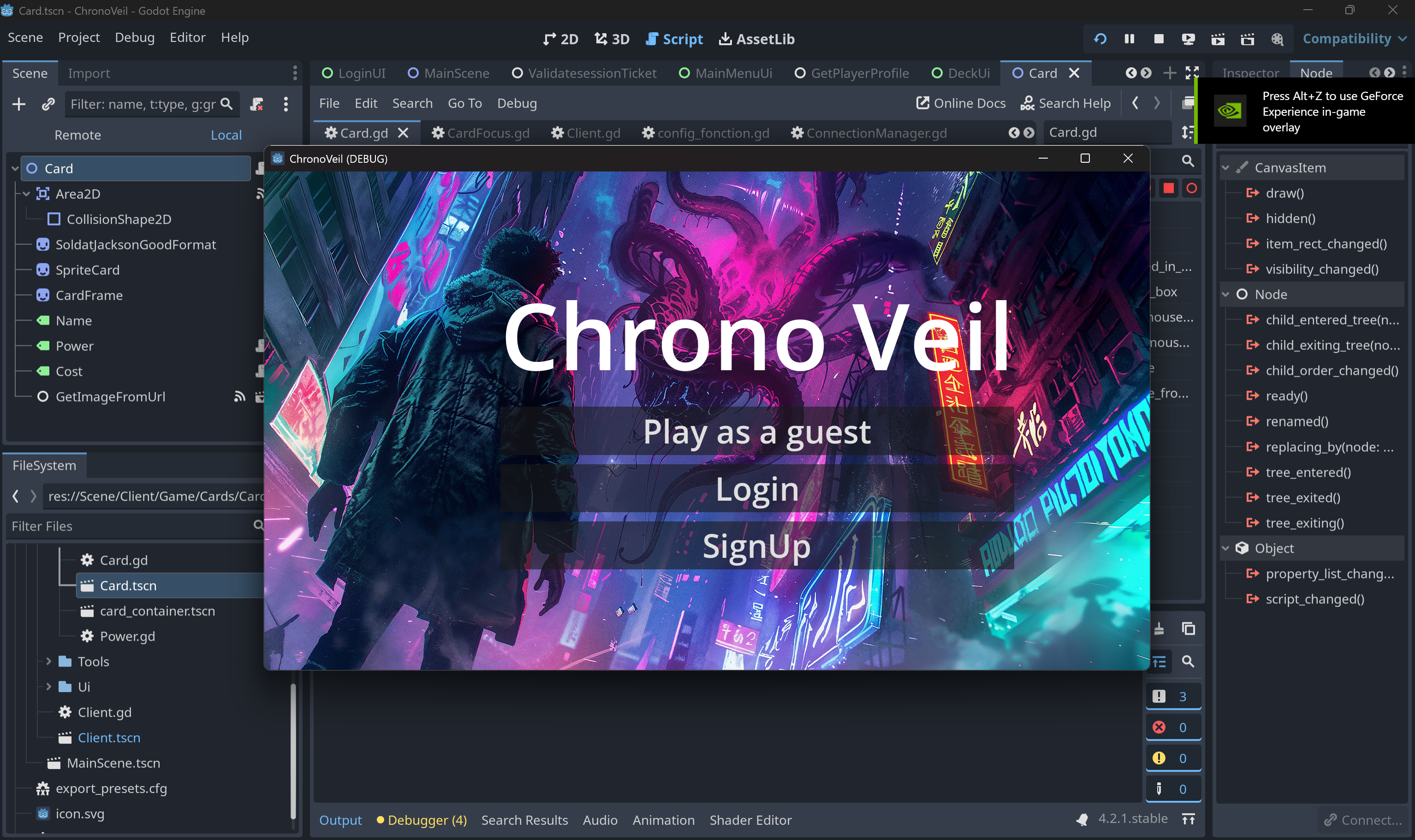The width and height of the screenshot is (1415, 840).
Task: Clear the output log icon
Action: pos(1159,629)
